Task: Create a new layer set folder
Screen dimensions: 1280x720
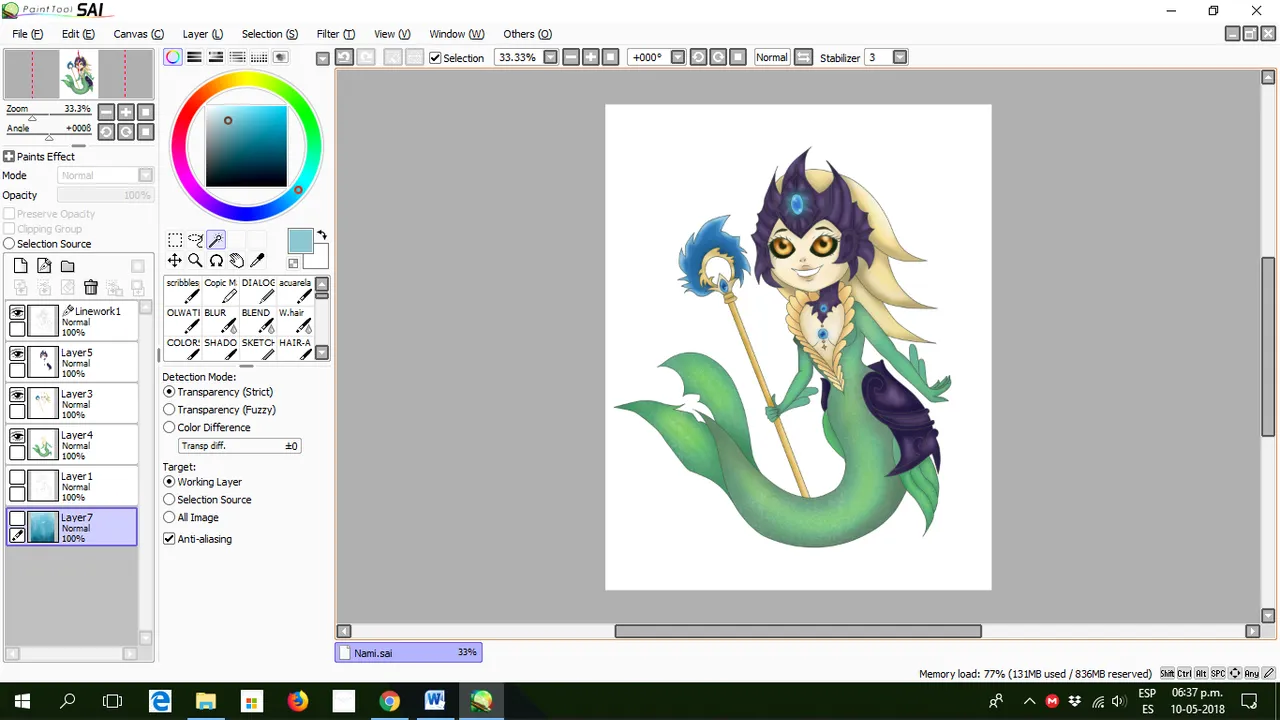Action: pos(68,266)
